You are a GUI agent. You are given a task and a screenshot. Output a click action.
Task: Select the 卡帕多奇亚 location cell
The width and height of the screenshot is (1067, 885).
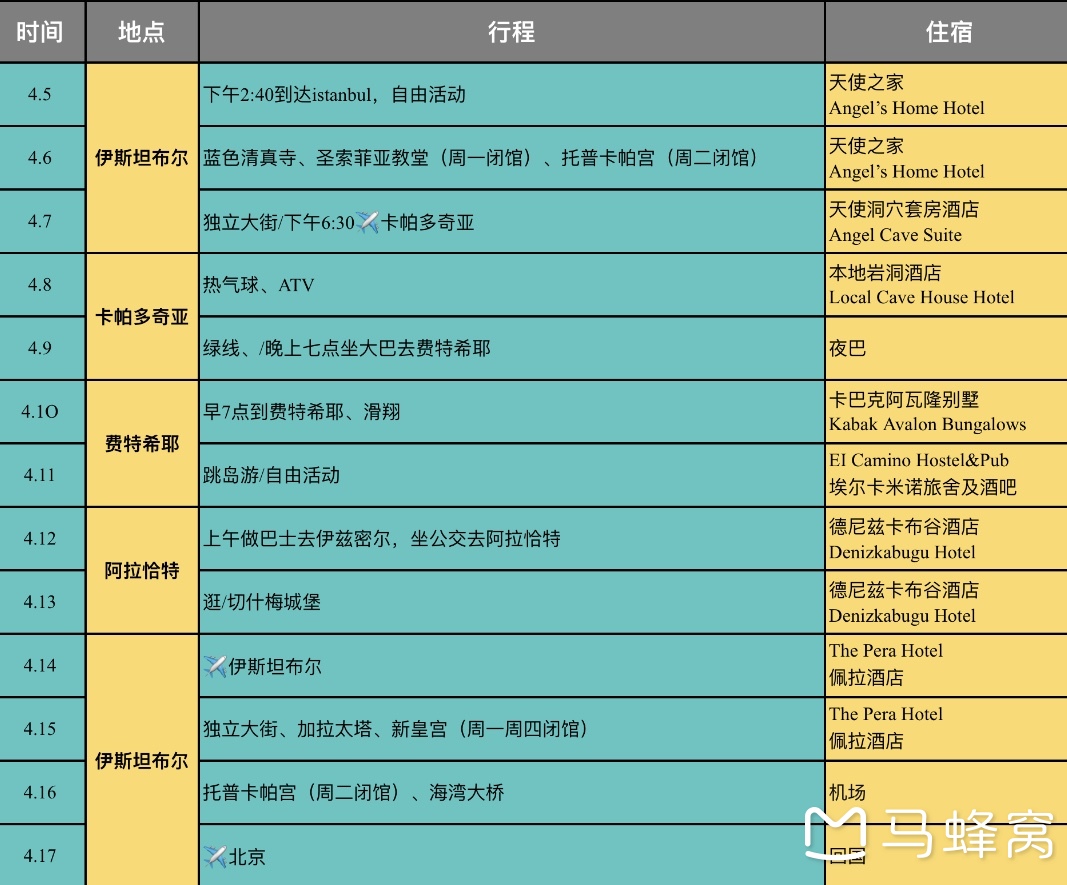(142, 317)
